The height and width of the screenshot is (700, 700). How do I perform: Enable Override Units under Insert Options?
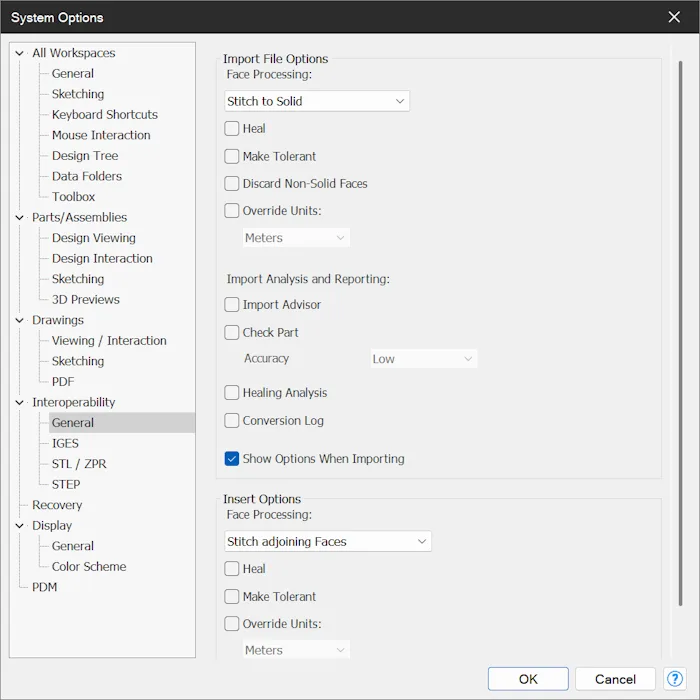point(231,623)
